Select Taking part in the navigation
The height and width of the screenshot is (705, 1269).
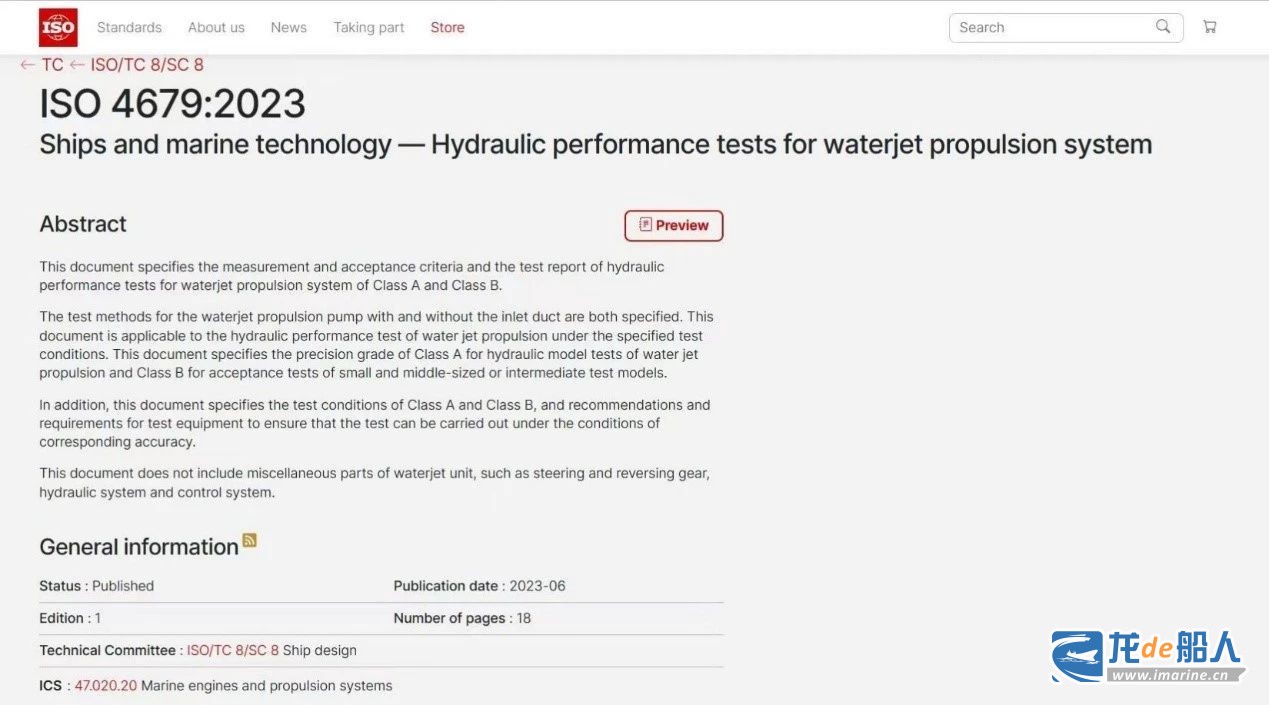pos(369,28)
